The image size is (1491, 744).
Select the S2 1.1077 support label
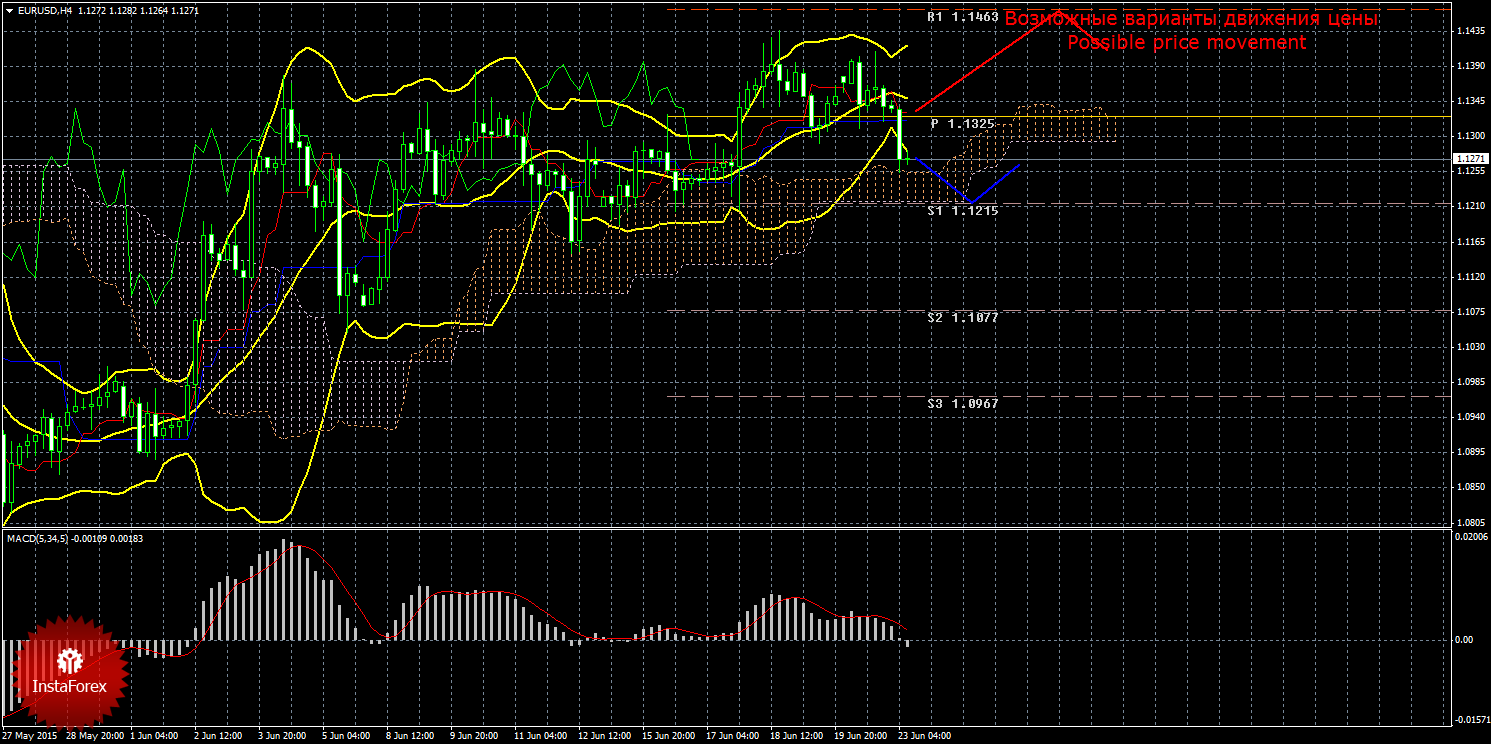(962, 317)
